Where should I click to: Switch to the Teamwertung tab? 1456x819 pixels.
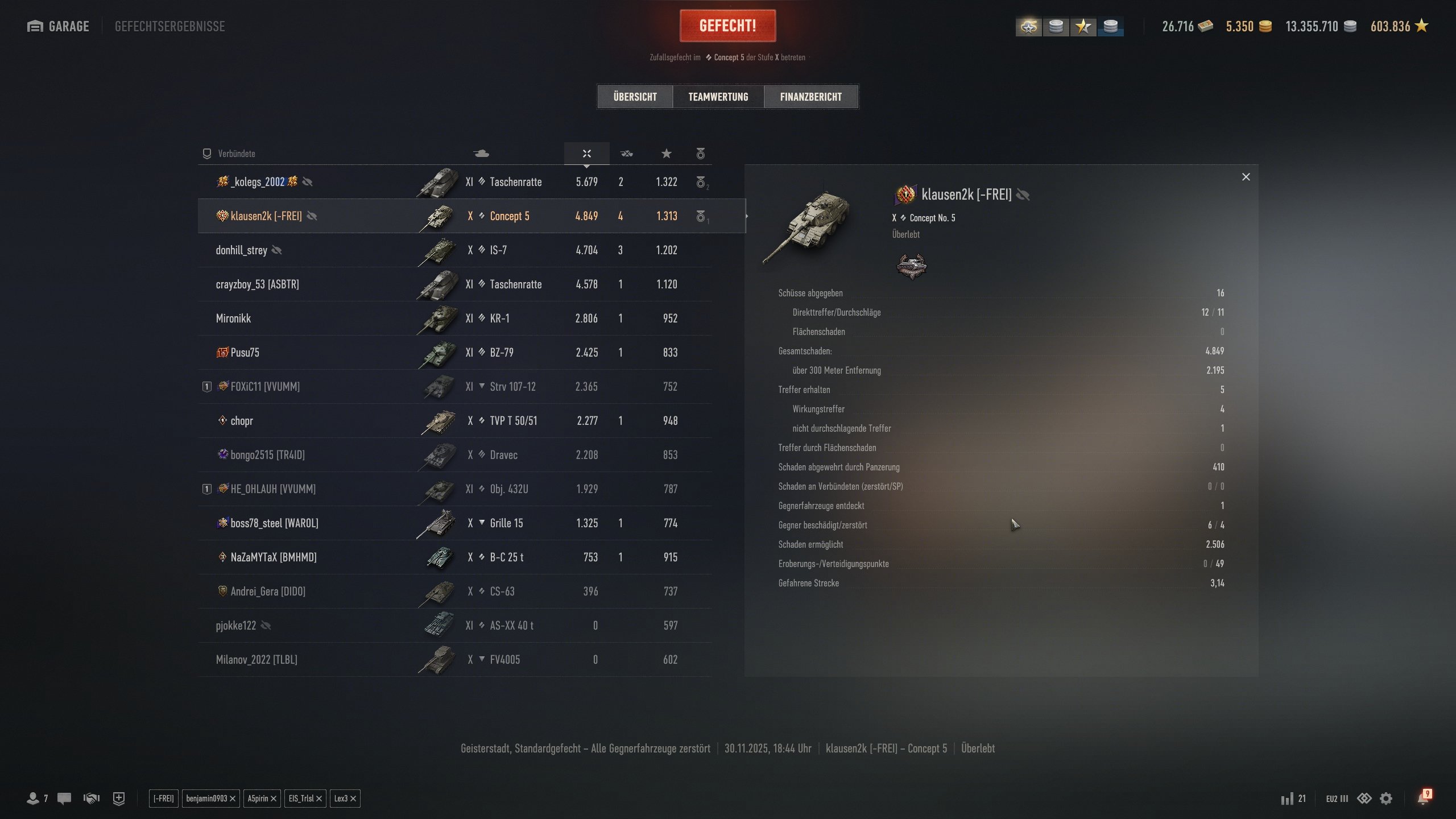(718, 97)
